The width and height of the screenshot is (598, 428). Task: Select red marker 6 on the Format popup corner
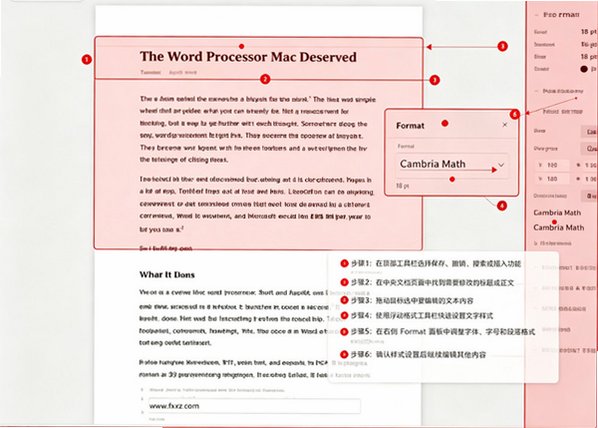(x=515, y=114)
